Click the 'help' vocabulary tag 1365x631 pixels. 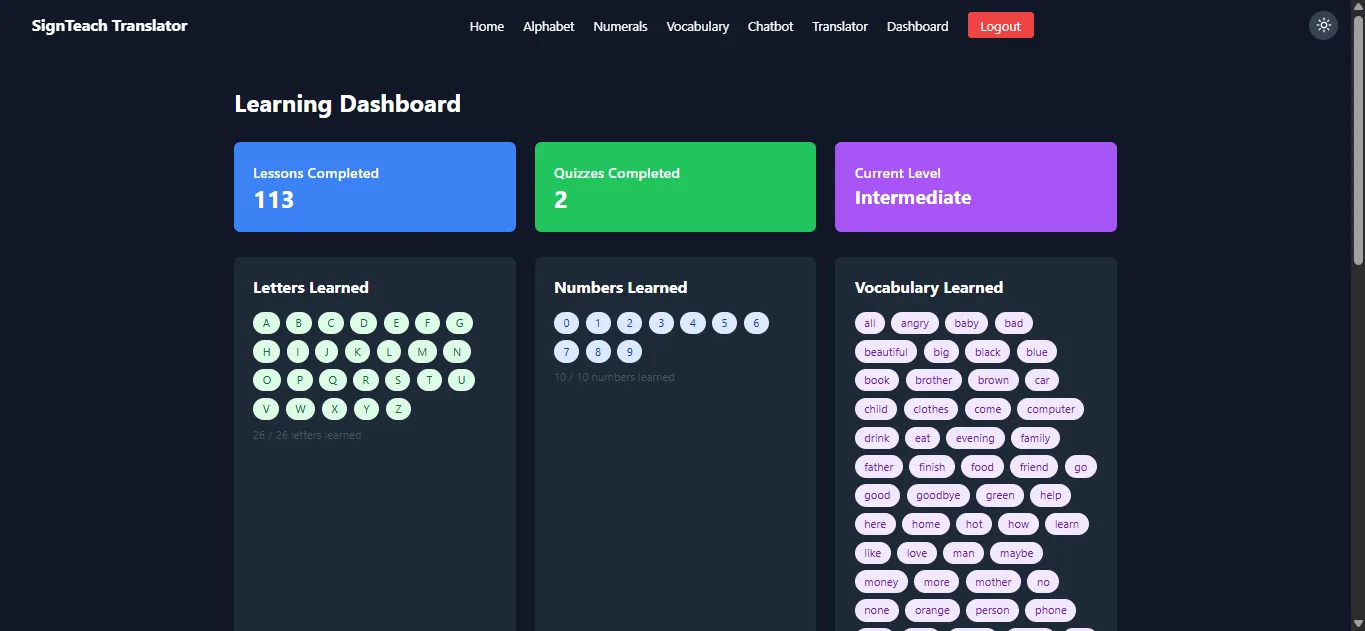[x=1051, y=495]
